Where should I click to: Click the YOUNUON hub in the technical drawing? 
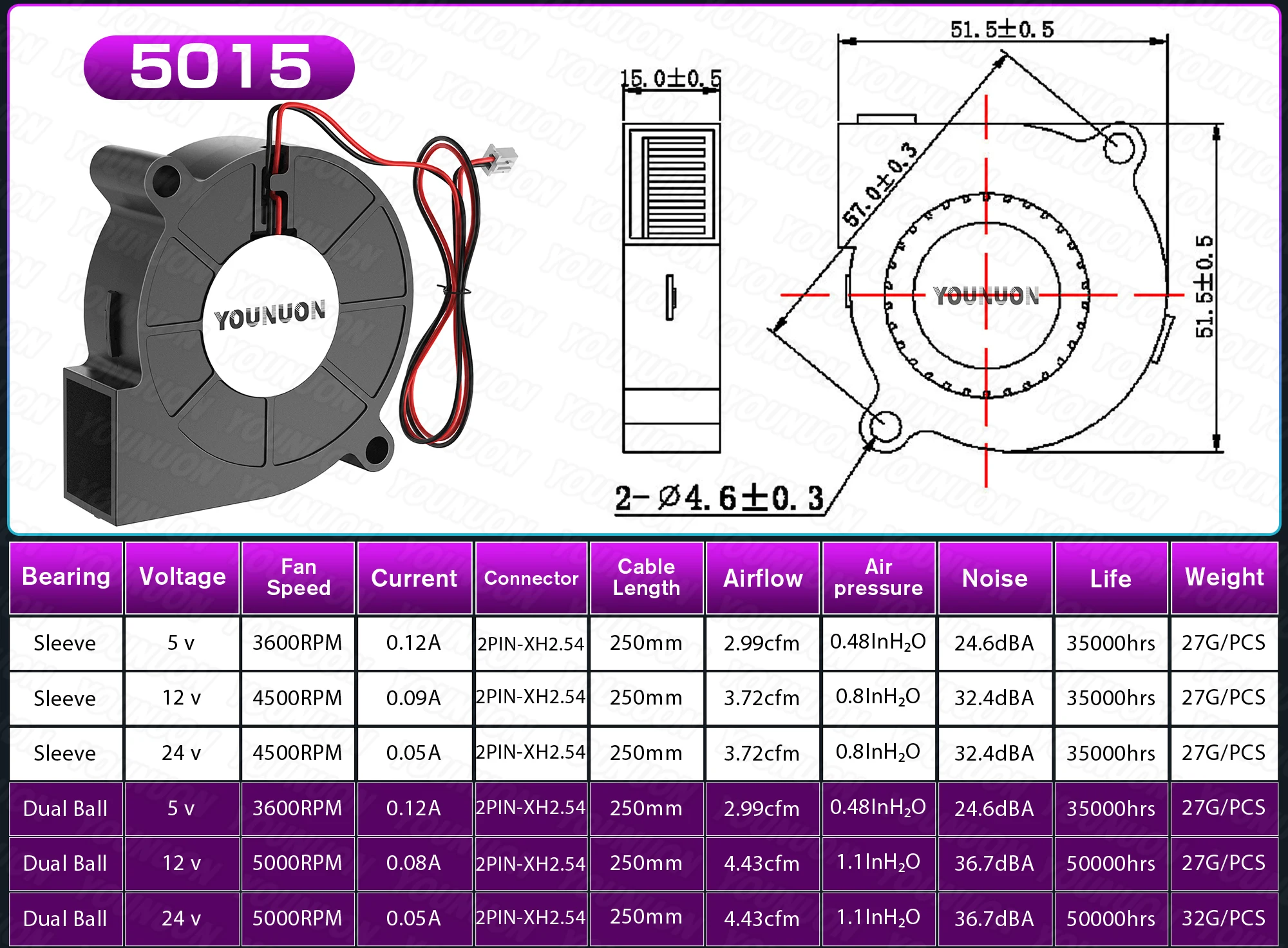point(986,296)
